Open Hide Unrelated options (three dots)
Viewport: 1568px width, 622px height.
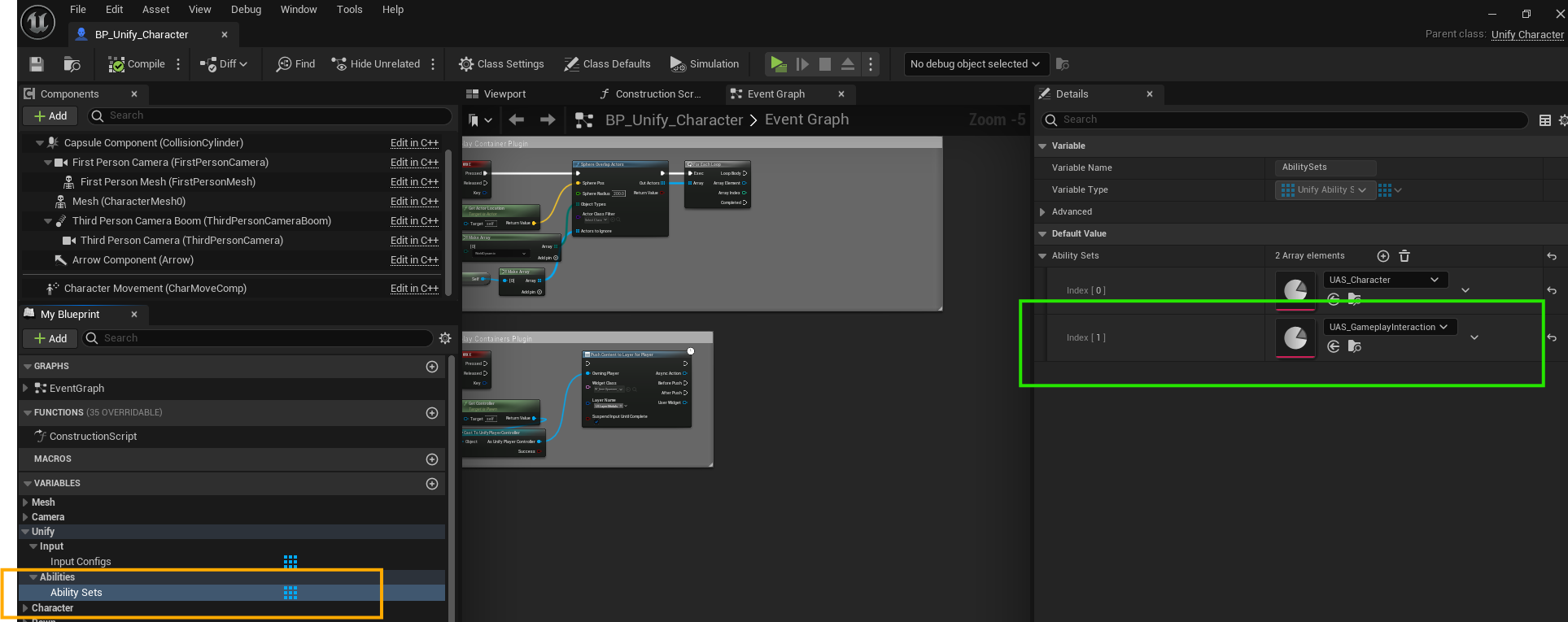[x=433, y=64]
